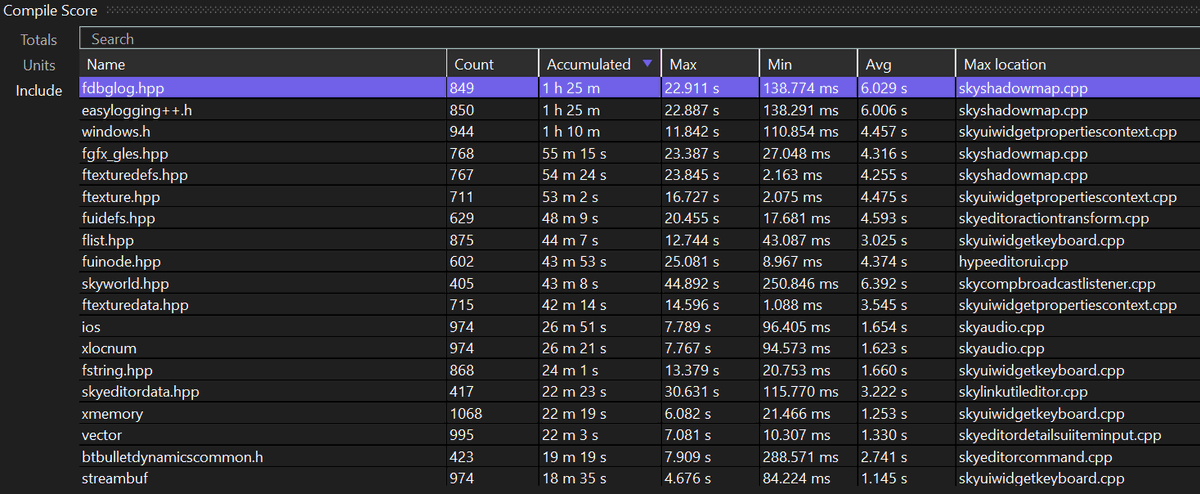Select the streambuf row
The height and width of the screenshot is (494, 1200).
coord(639,479)
